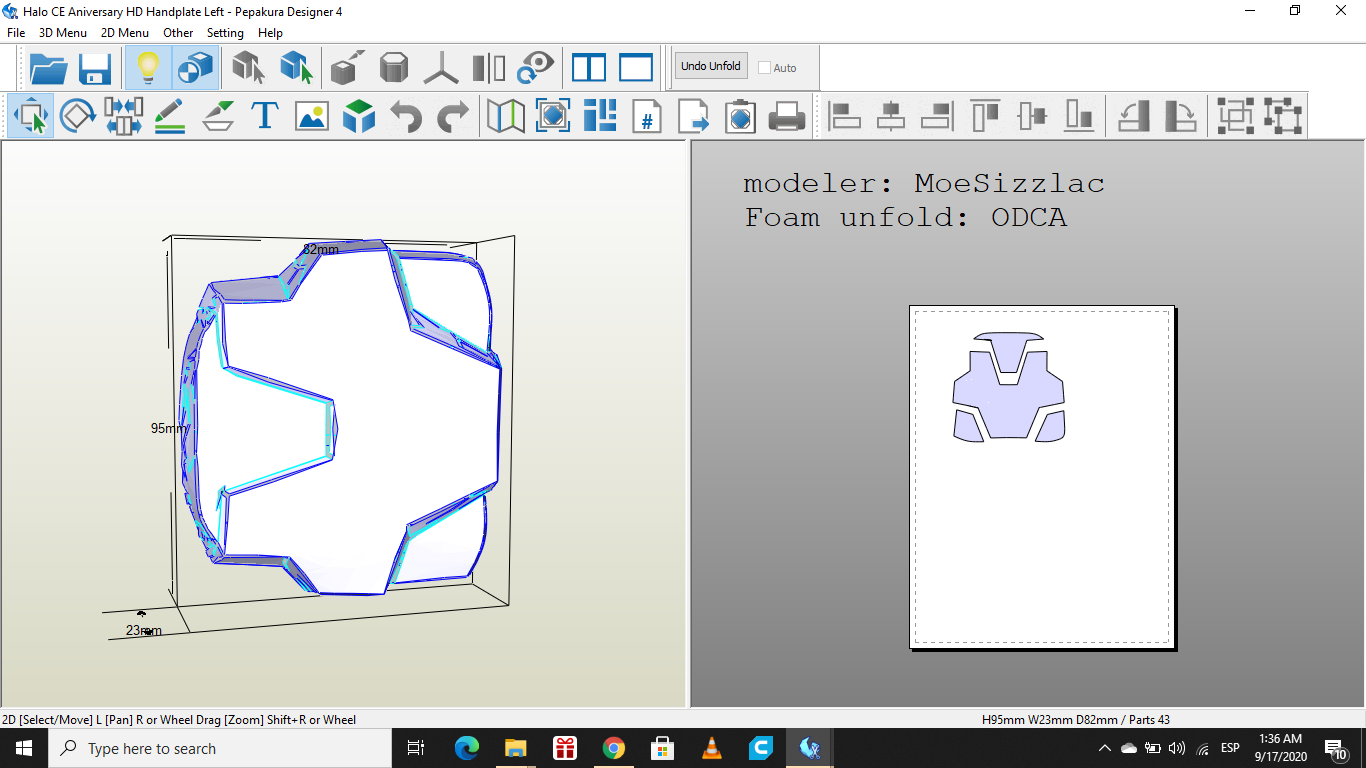Viewport: 1366px width, 768px height.
Task: Click the 'Foam unfold: ODCA' text
Action: pos(906,218)
